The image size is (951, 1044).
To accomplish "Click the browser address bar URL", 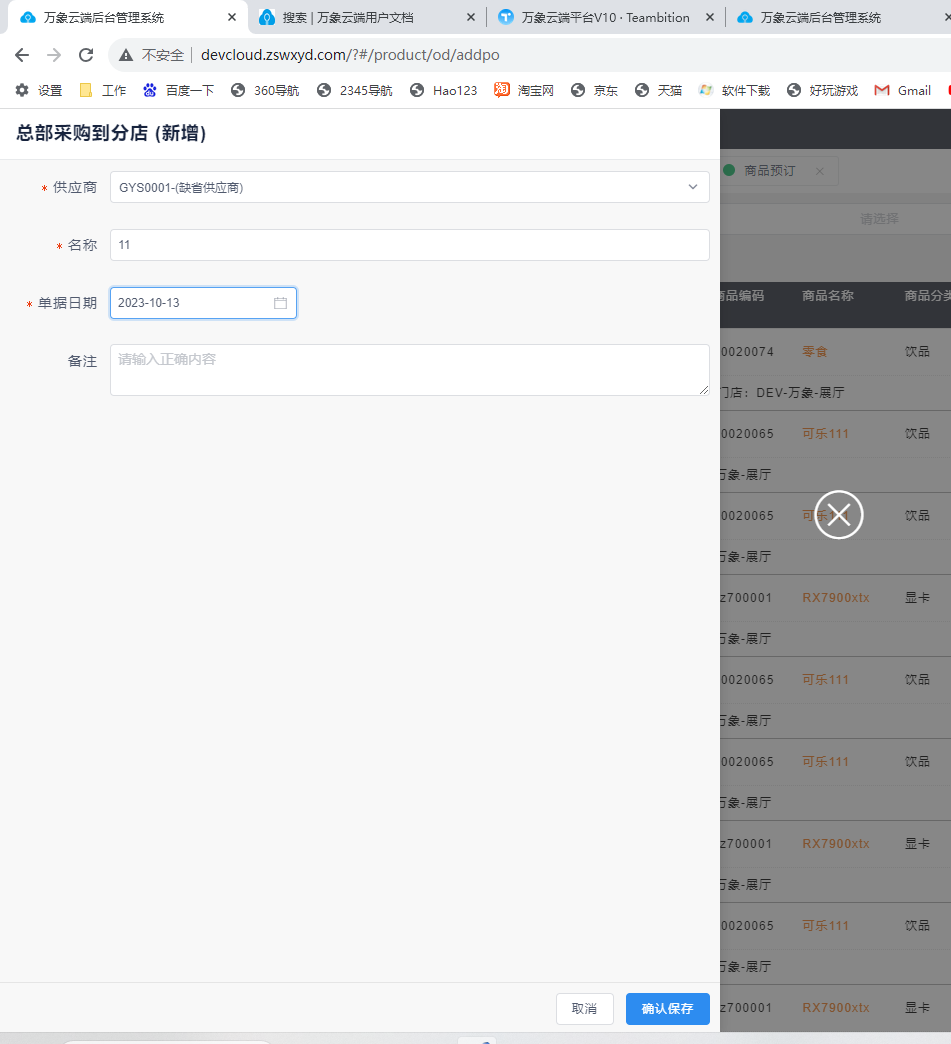I will click(350, 55).
